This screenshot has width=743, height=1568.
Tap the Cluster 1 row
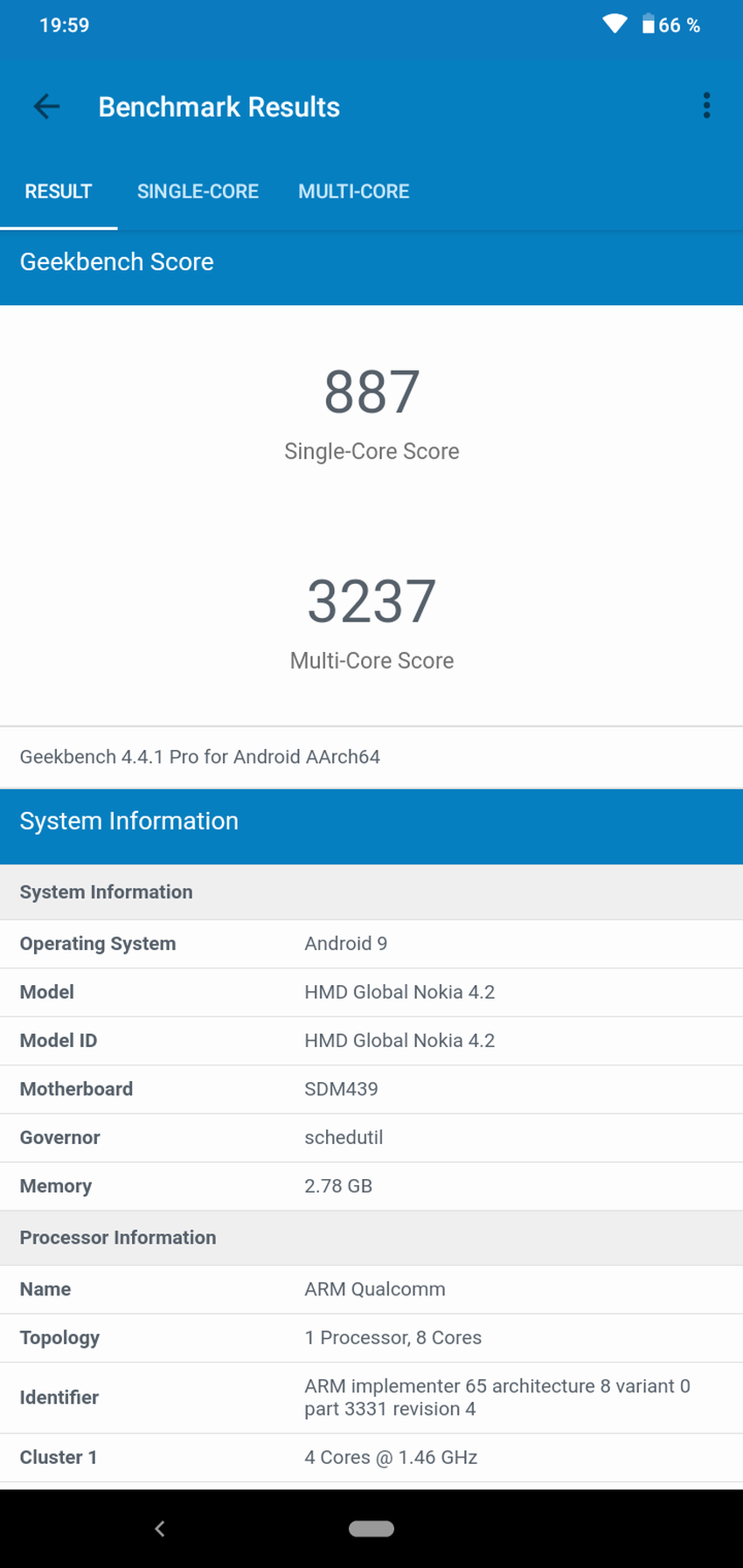click(371, 1457)
